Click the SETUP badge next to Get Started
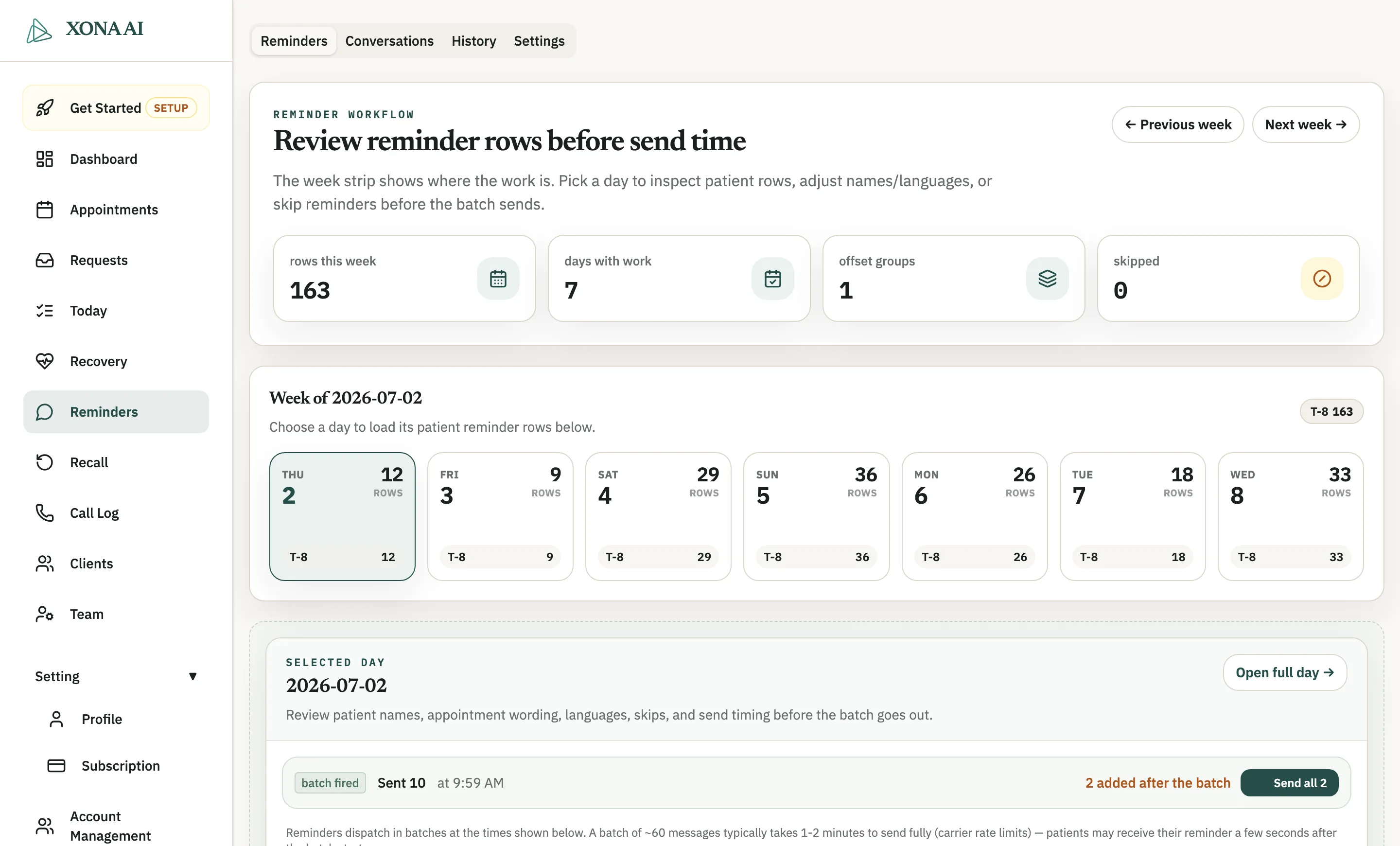 [171, 108]
